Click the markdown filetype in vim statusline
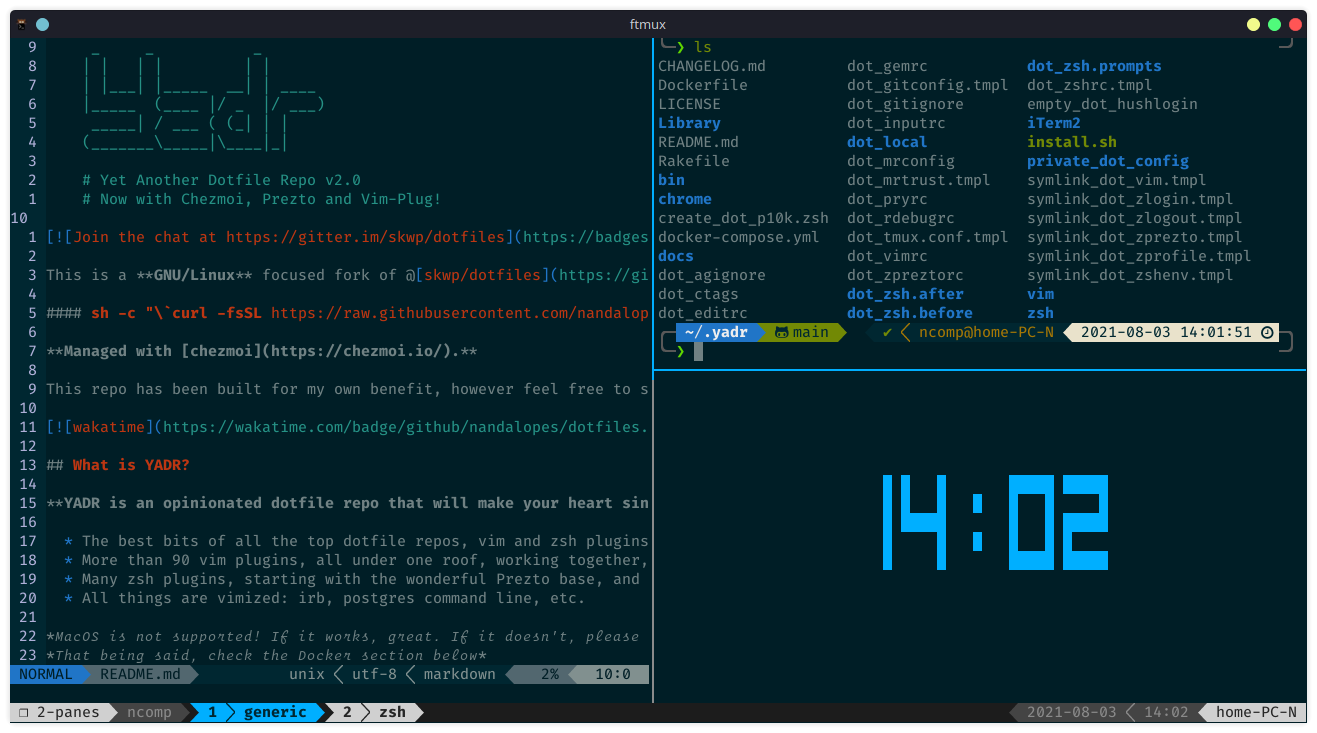 pos(459,674)
